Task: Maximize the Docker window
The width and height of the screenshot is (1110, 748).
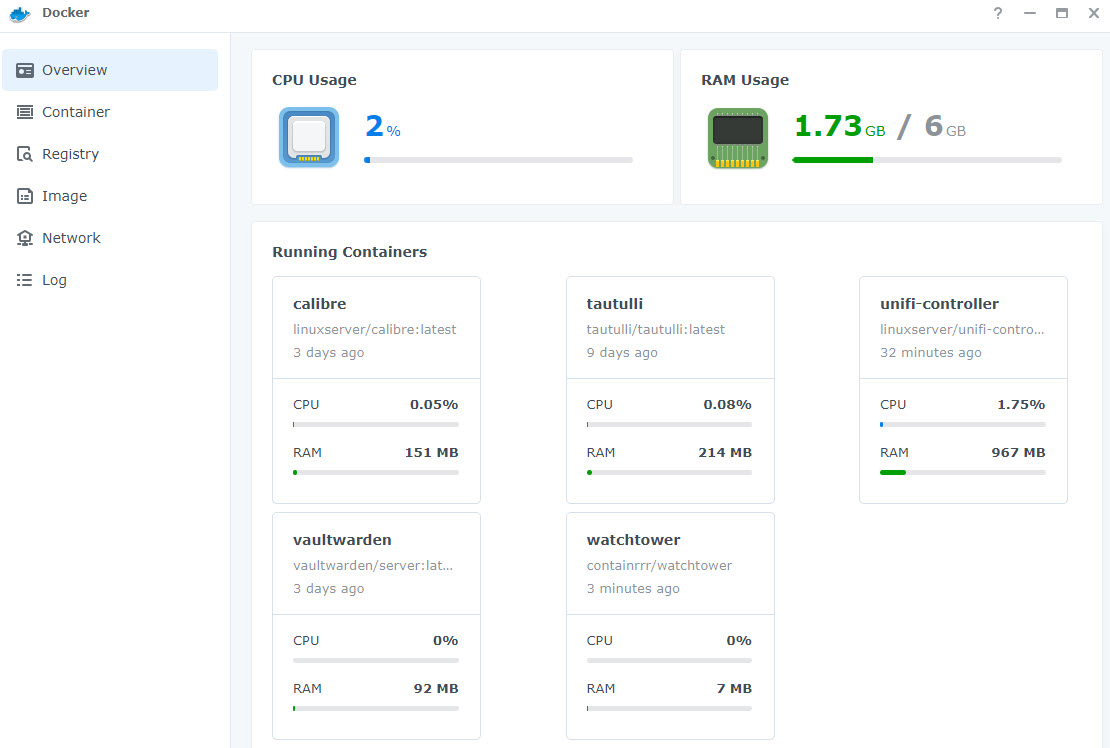Action: [x=1061, y=13]
